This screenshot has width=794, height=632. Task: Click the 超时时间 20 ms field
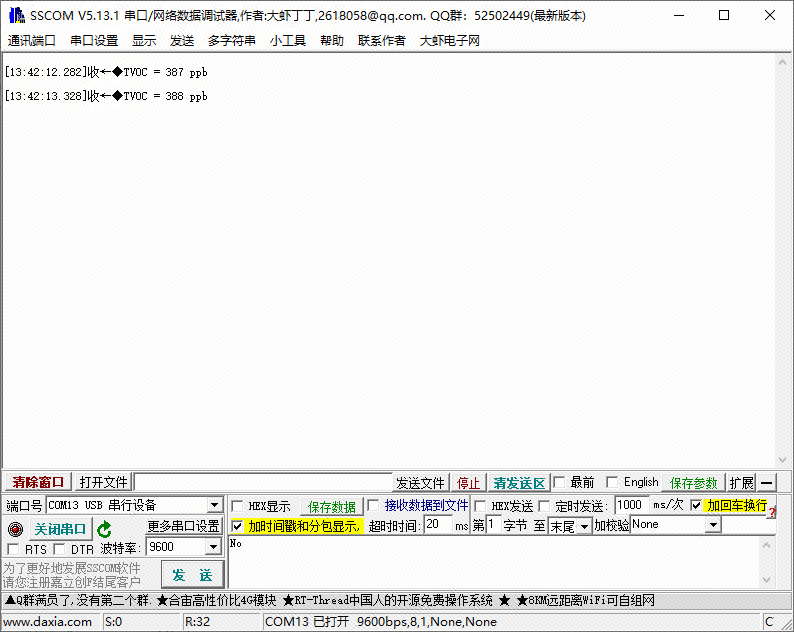(438, 524)
